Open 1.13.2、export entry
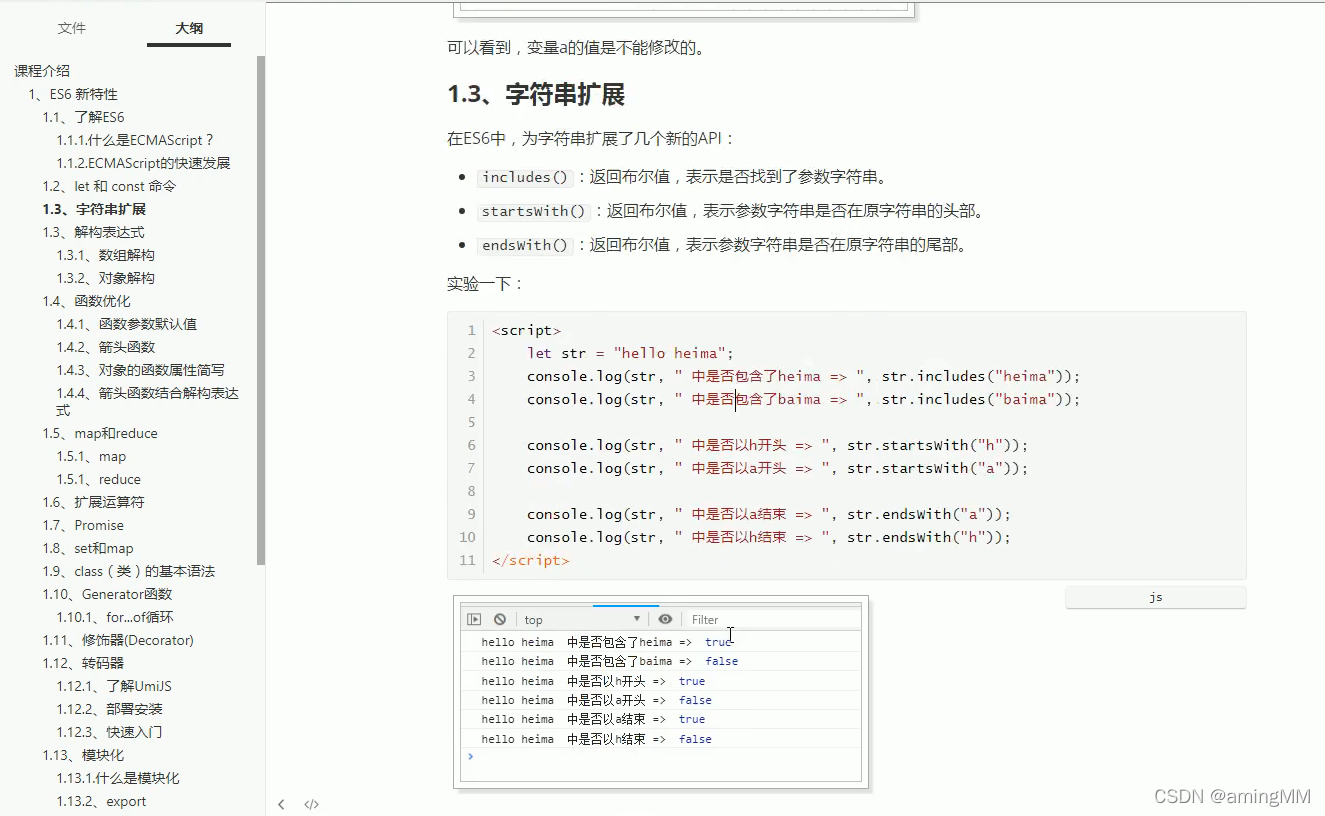Image resolution: width=1325 pixels, height=816 pixels. tap(102, 801)
